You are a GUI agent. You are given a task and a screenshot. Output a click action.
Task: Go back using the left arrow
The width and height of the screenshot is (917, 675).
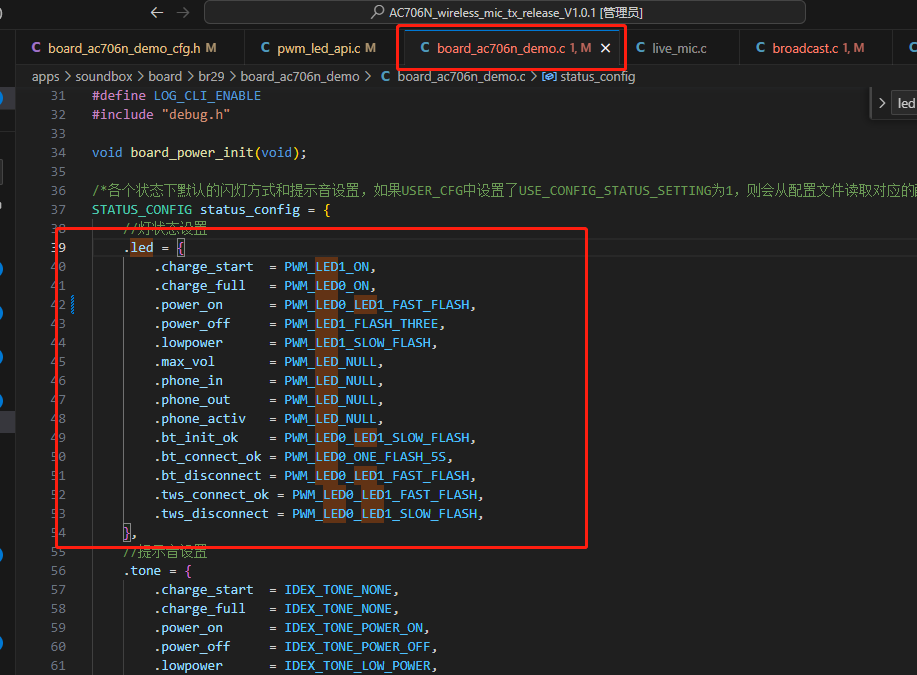156,12
